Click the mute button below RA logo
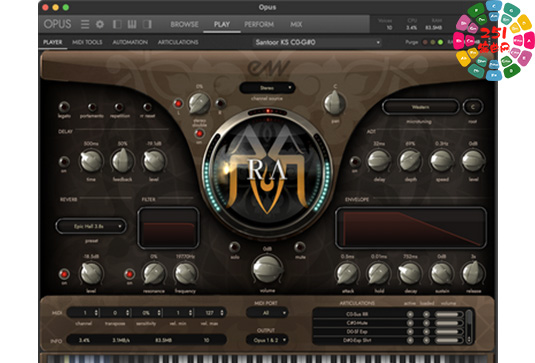Viewport: 535px width, 363px height. coord(300,247)
